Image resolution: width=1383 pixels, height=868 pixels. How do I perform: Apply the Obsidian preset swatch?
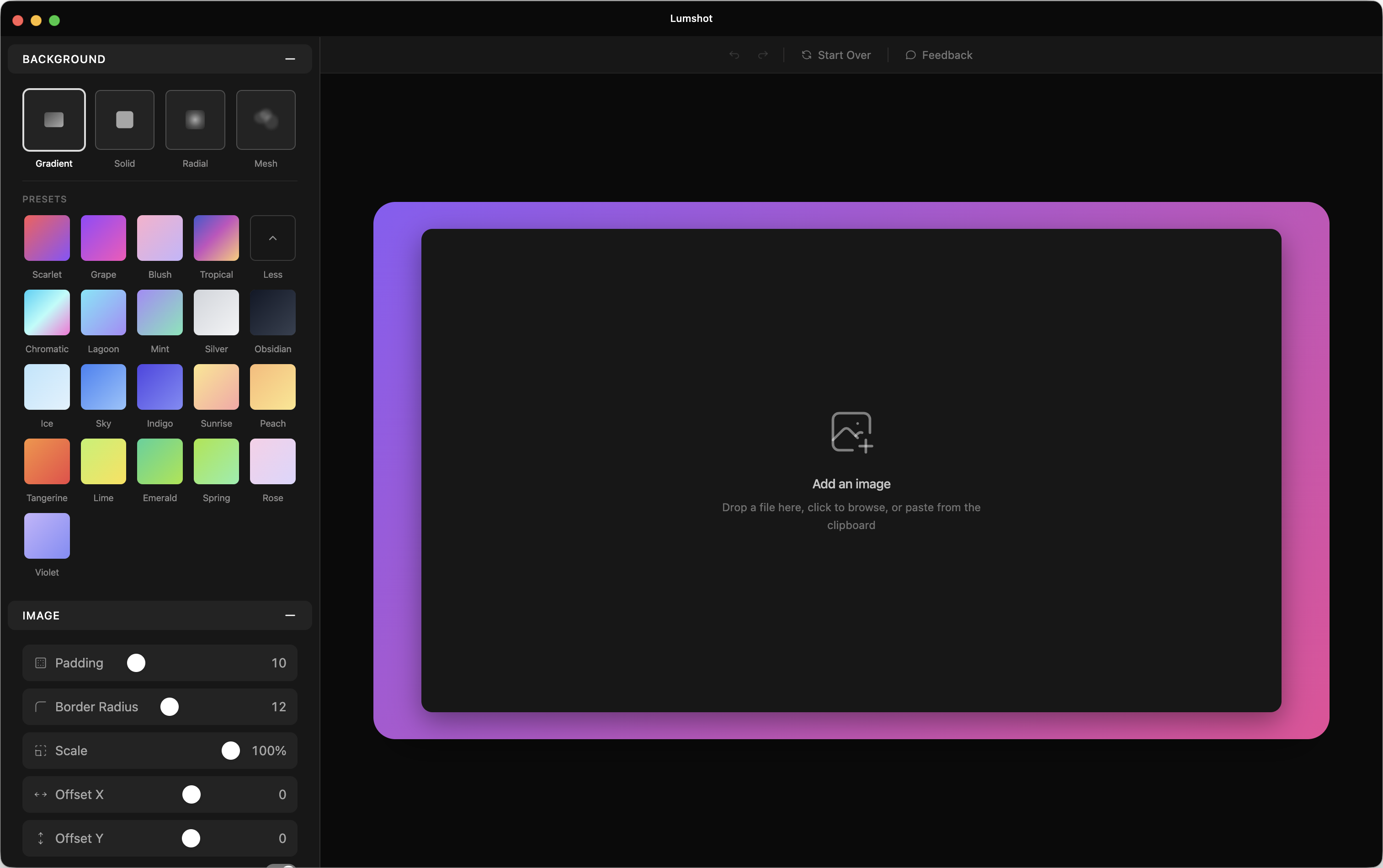point(273,313)
